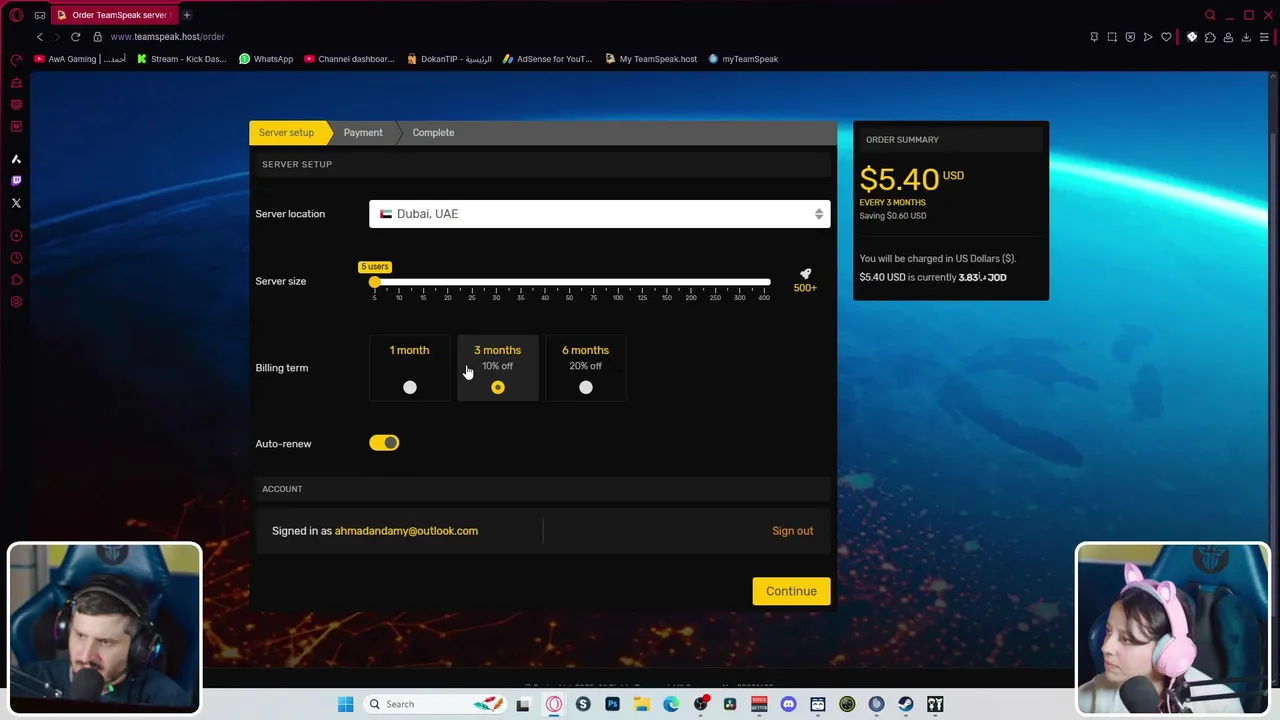Open Task View from the taskbar

[x=523, y=704]
